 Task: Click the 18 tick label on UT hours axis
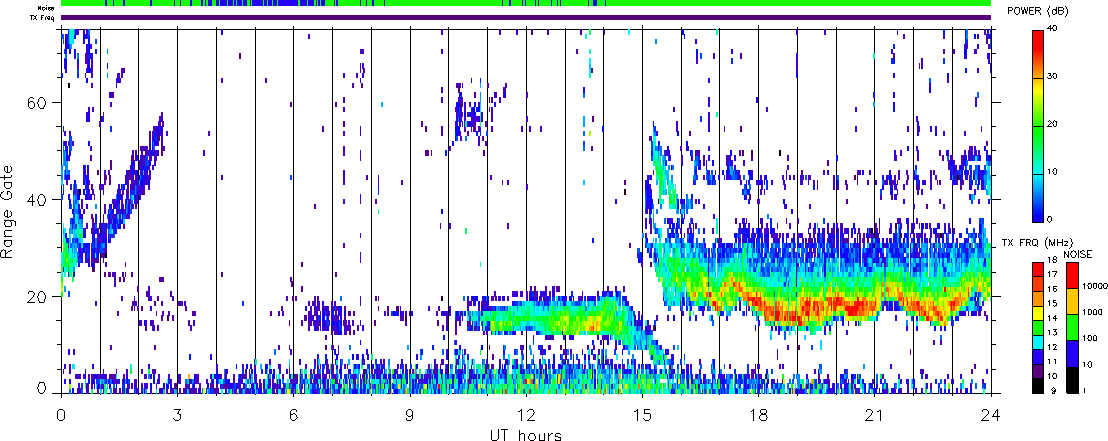pos(759,416)
